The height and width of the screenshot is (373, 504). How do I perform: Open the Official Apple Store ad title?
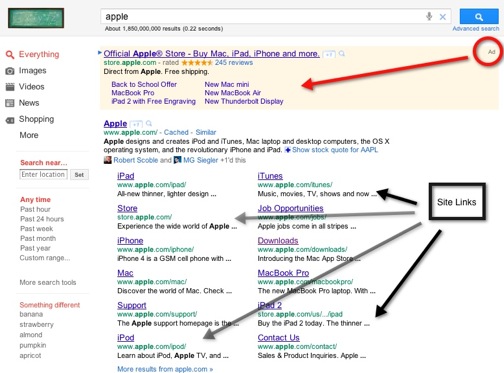point(211,54)
